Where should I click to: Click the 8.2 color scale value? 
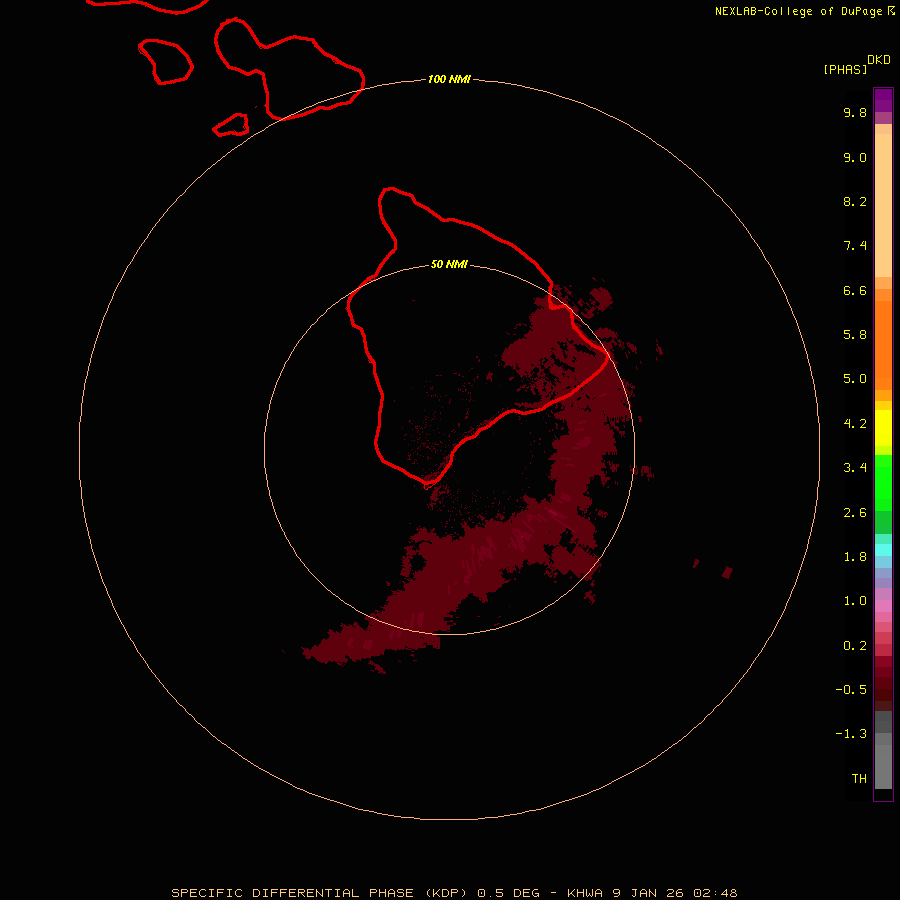855,201
